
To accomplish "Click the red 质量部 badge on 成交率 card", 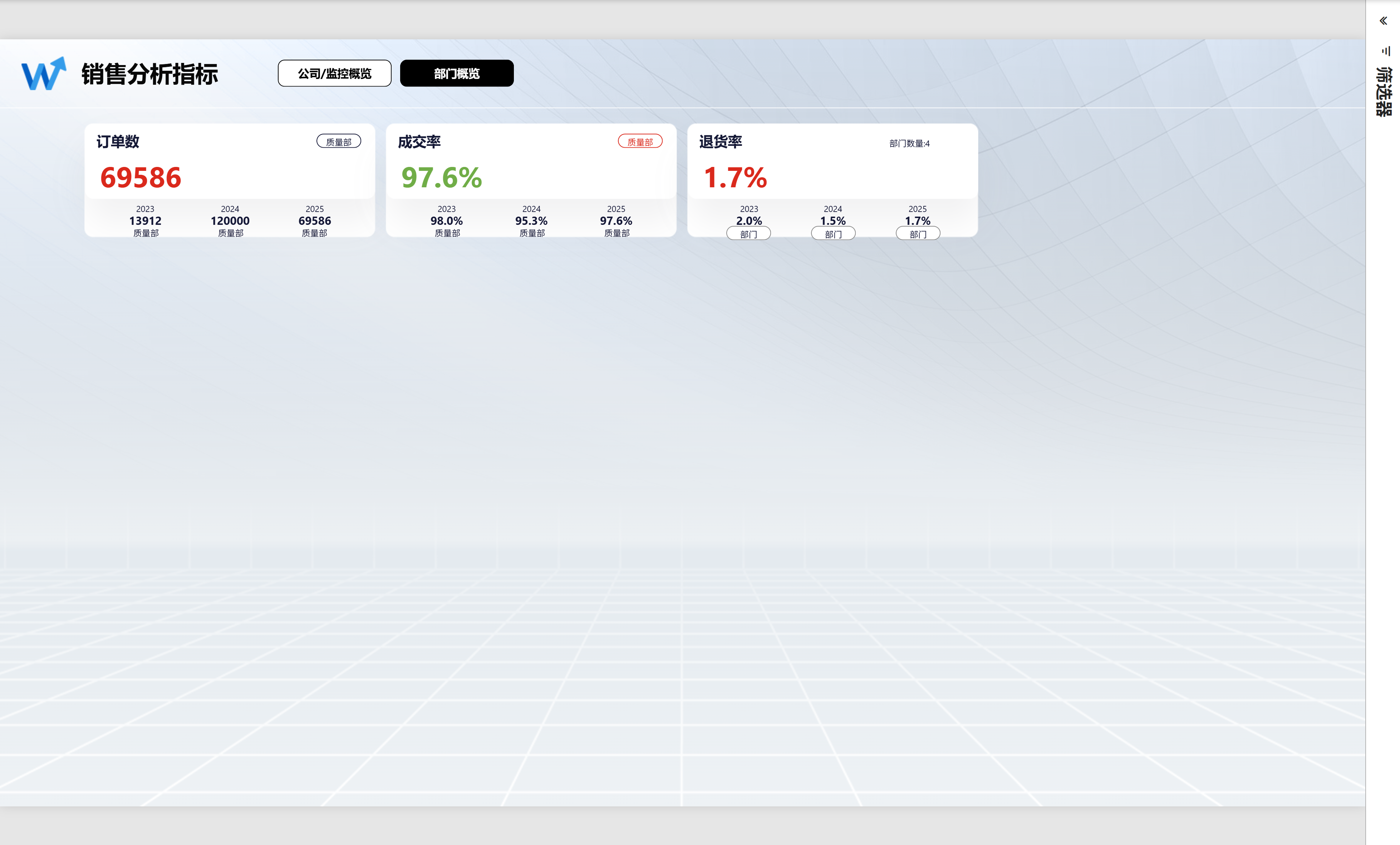I will click(640, 142).
